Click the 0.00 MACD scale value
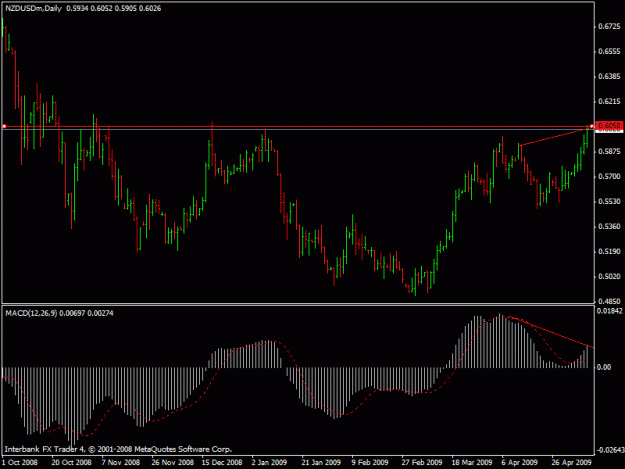The image size is (625, 469). [x=604, y=367]
